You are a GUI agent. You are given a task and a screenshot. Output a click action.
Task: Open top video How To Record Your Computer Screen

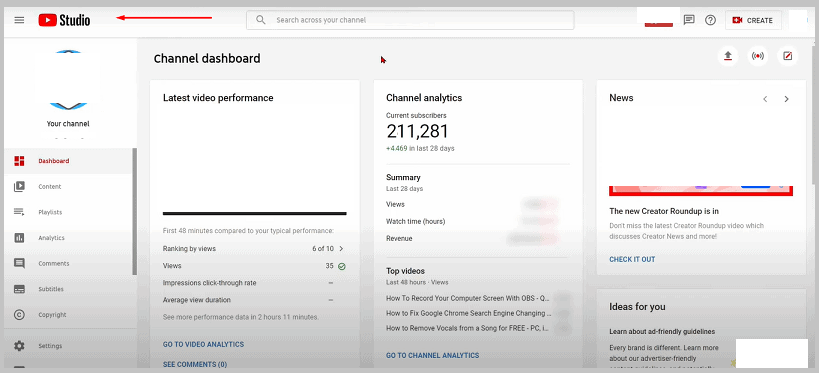(467, 298)
